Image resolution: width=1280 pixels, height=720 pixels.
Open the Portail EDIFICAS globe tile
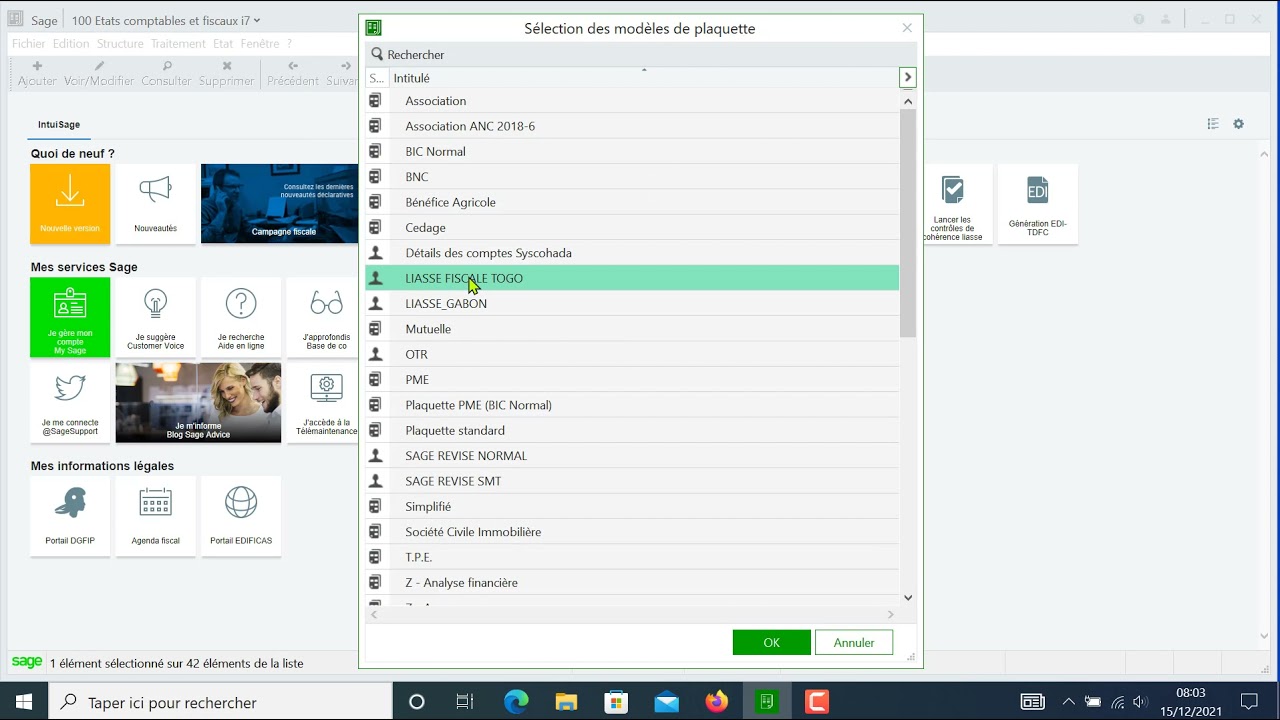pyautogui.click(x=241, y=516)
